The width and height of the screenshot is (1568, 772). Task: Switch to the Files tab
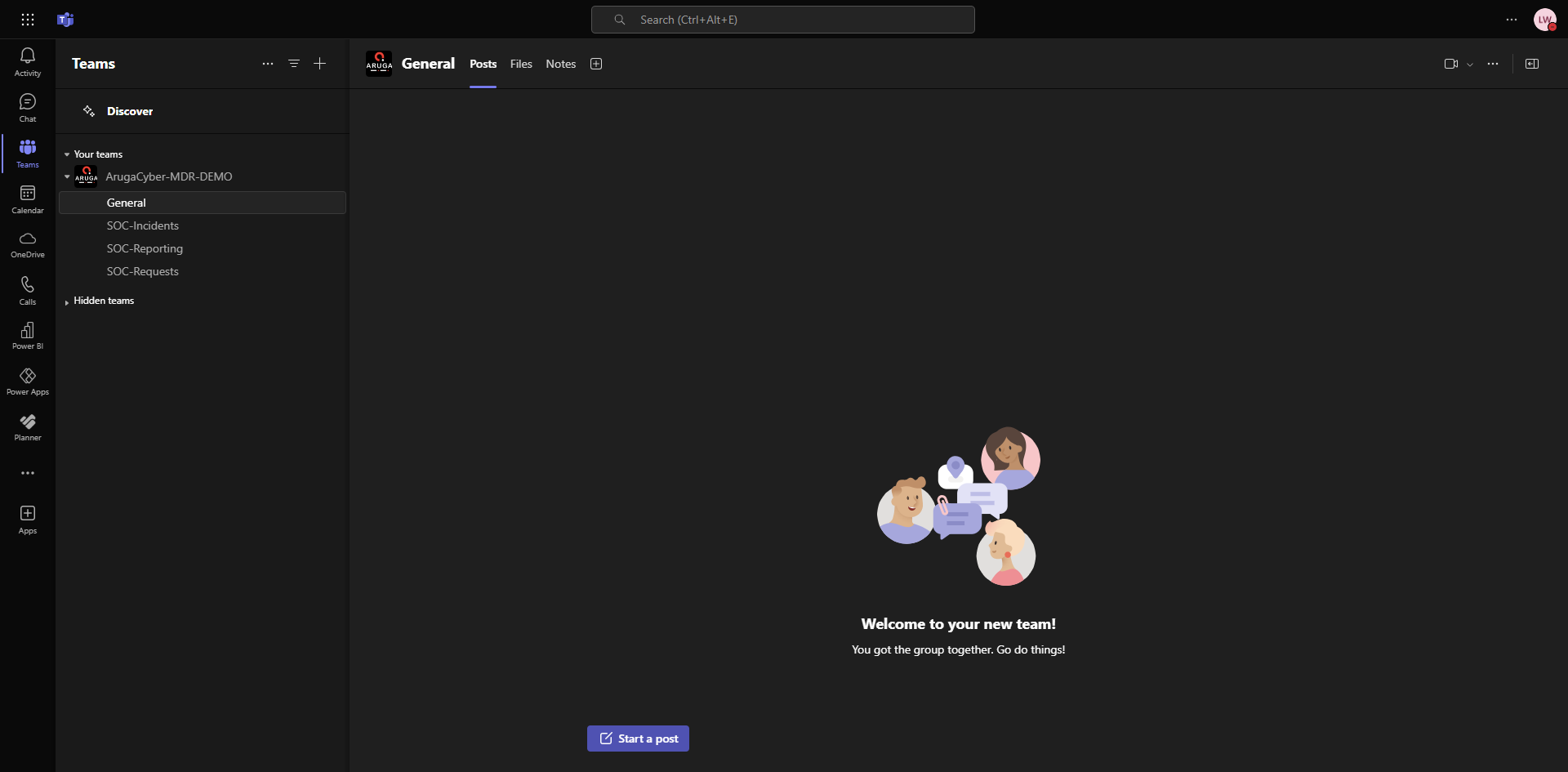coord(521,64)
